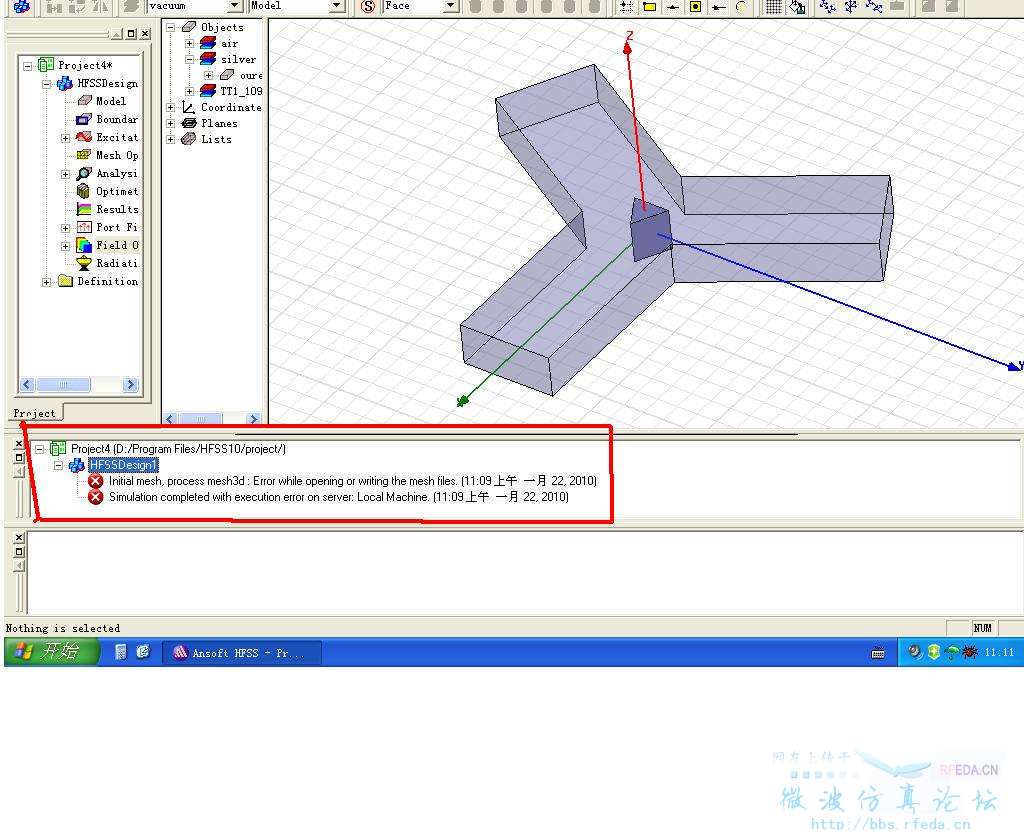The width and height of the screenshot is (1024, 839).
Task: Expand the Analysis node
Action: 65,174
